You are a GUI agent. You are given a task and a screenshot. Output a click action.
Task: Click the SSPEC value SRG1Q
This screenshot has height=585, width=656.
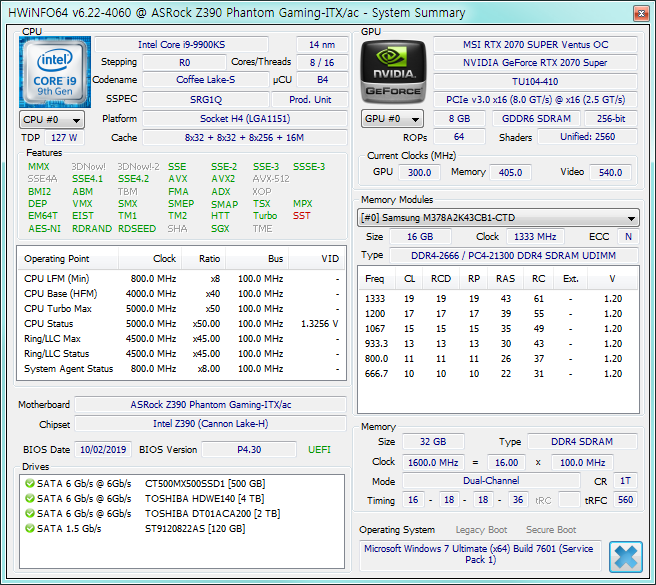[x=206, y=100]
